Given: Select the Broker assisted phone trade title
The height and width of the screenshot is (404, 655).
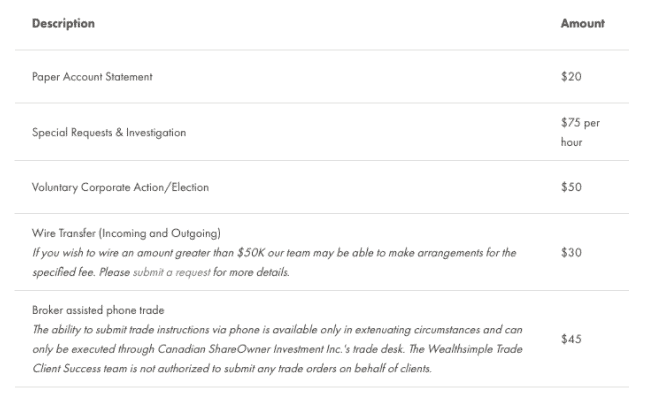Looking at the screenshot, I should pyautogui.click(x=98, y=310).
